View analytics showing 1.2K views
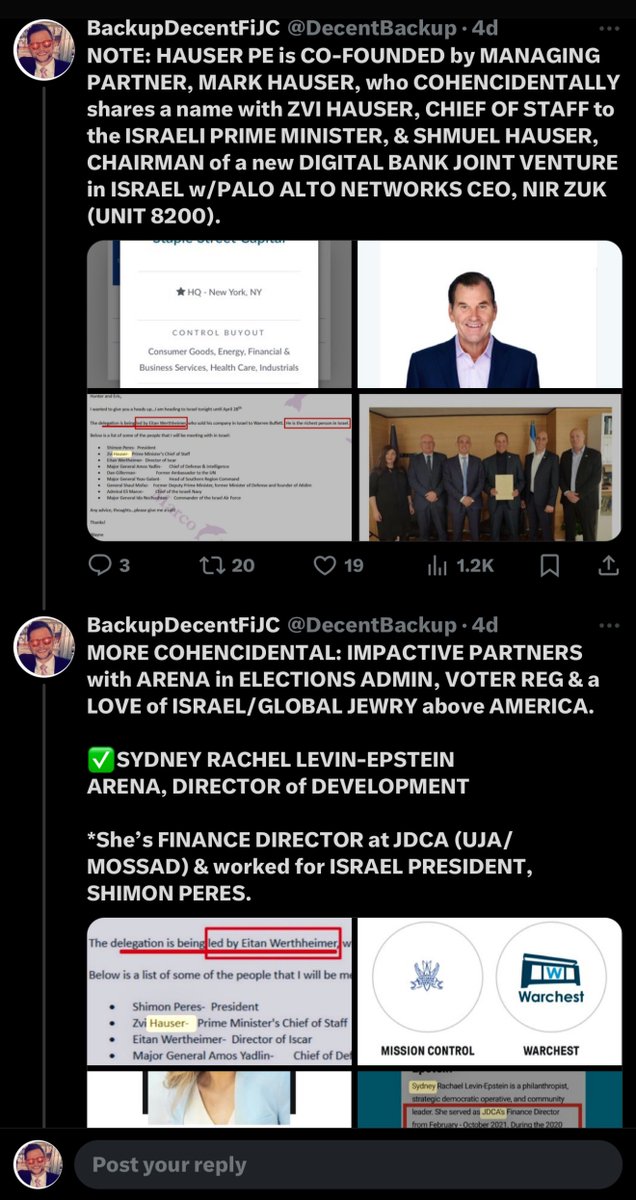 coord(460,565)
